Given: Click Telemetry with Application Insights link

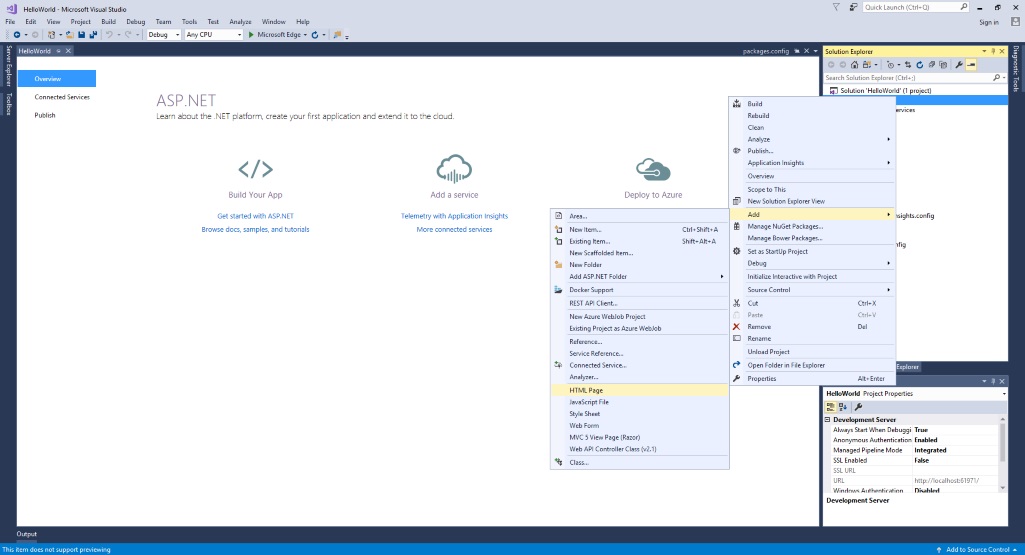Looking at the screenshot, I should pos(454,216).
